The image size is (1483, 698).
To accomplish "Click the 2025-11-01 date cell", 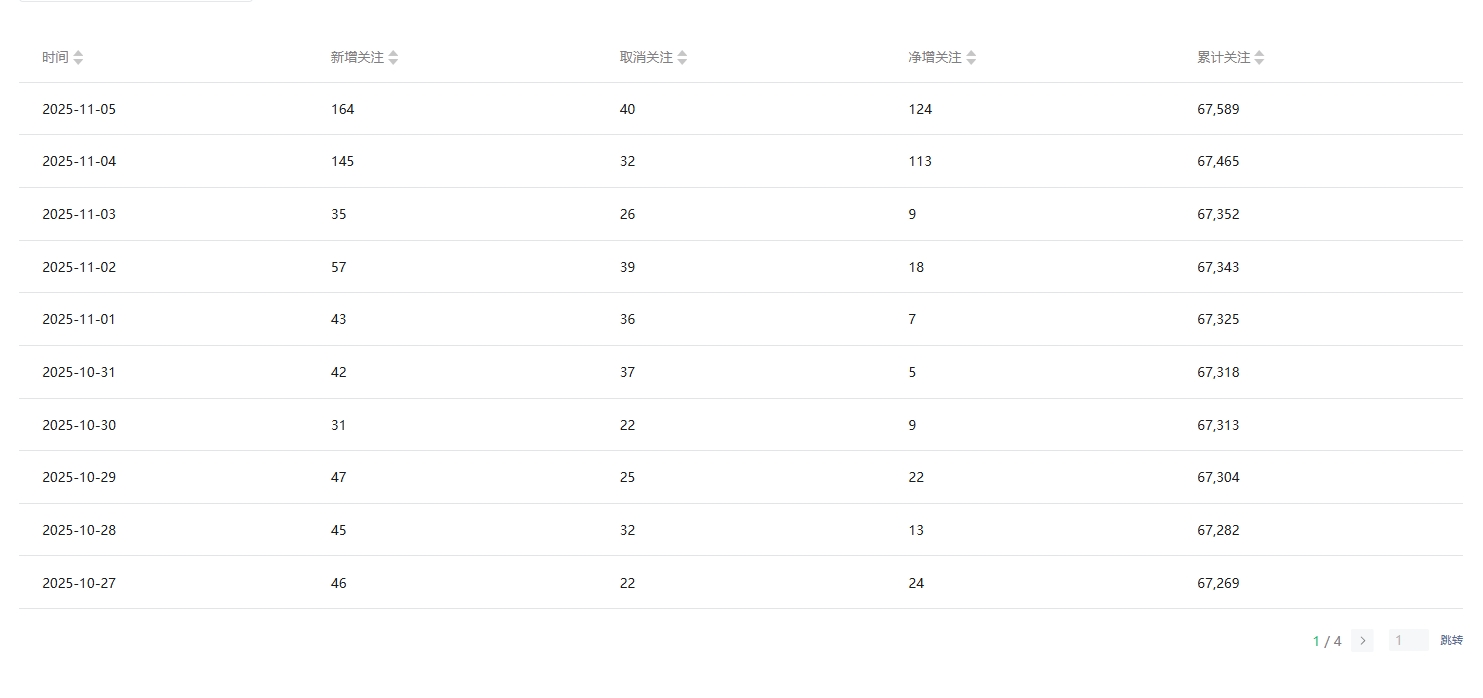I will [79, 319].
